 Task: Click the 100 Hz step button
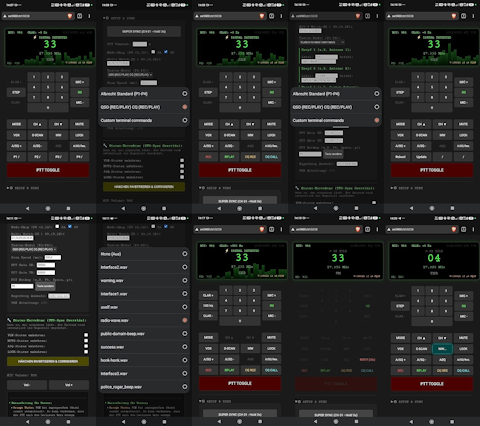point(208,306)
